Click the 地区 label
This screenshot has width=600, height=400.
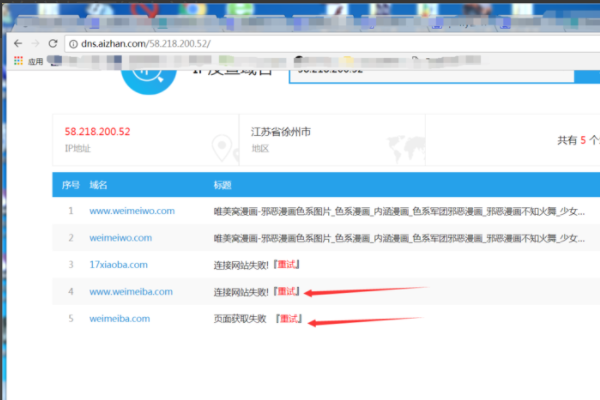(260, 149)
